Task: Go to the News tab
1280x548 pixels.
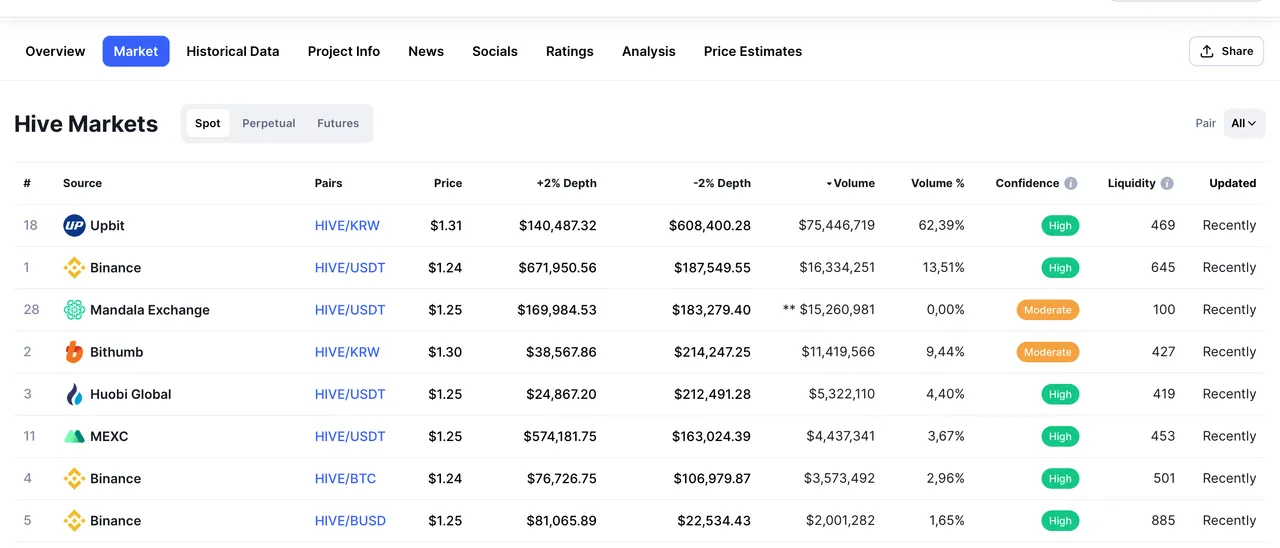Action: (x=426, y=51)
